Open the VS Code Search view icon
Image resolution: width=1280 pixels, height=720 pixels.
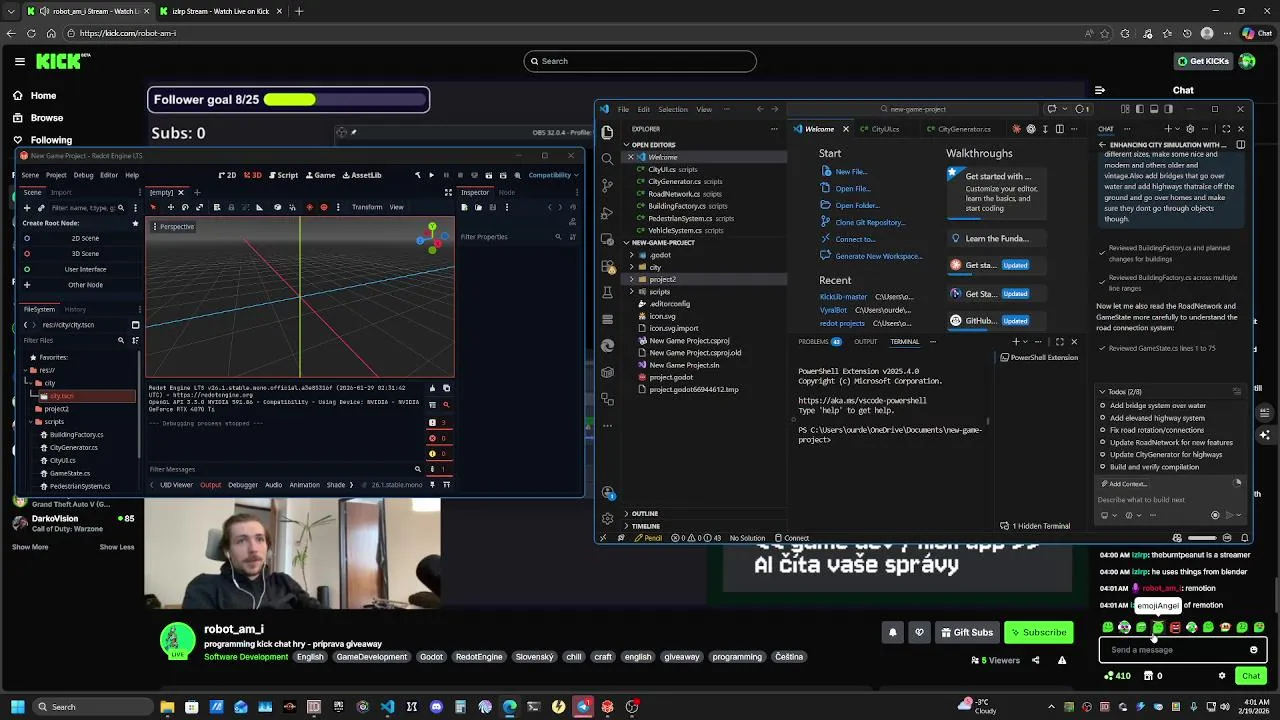607,159
